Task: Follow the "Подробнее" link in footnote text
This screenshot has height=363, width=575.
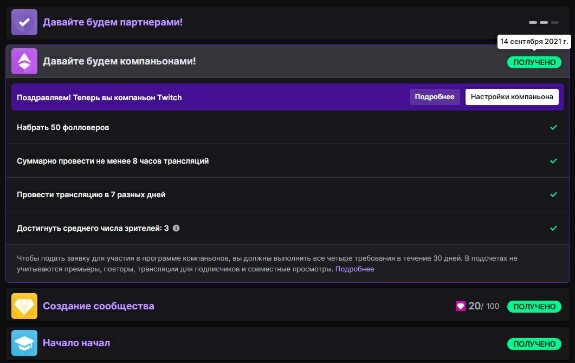Action: 355,269
